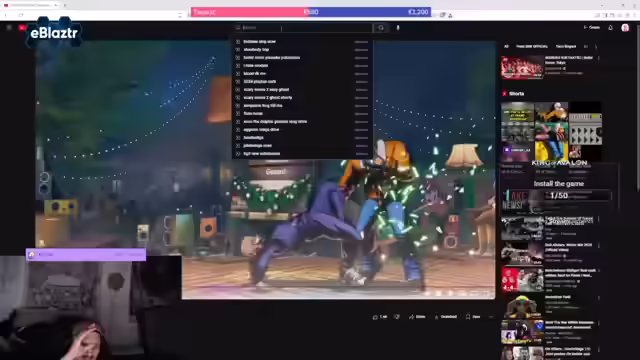Image resolution: width=640 pixels, height=360 pixels.
Task: Start voice search with microphone icon
Action: pos(398,28)
